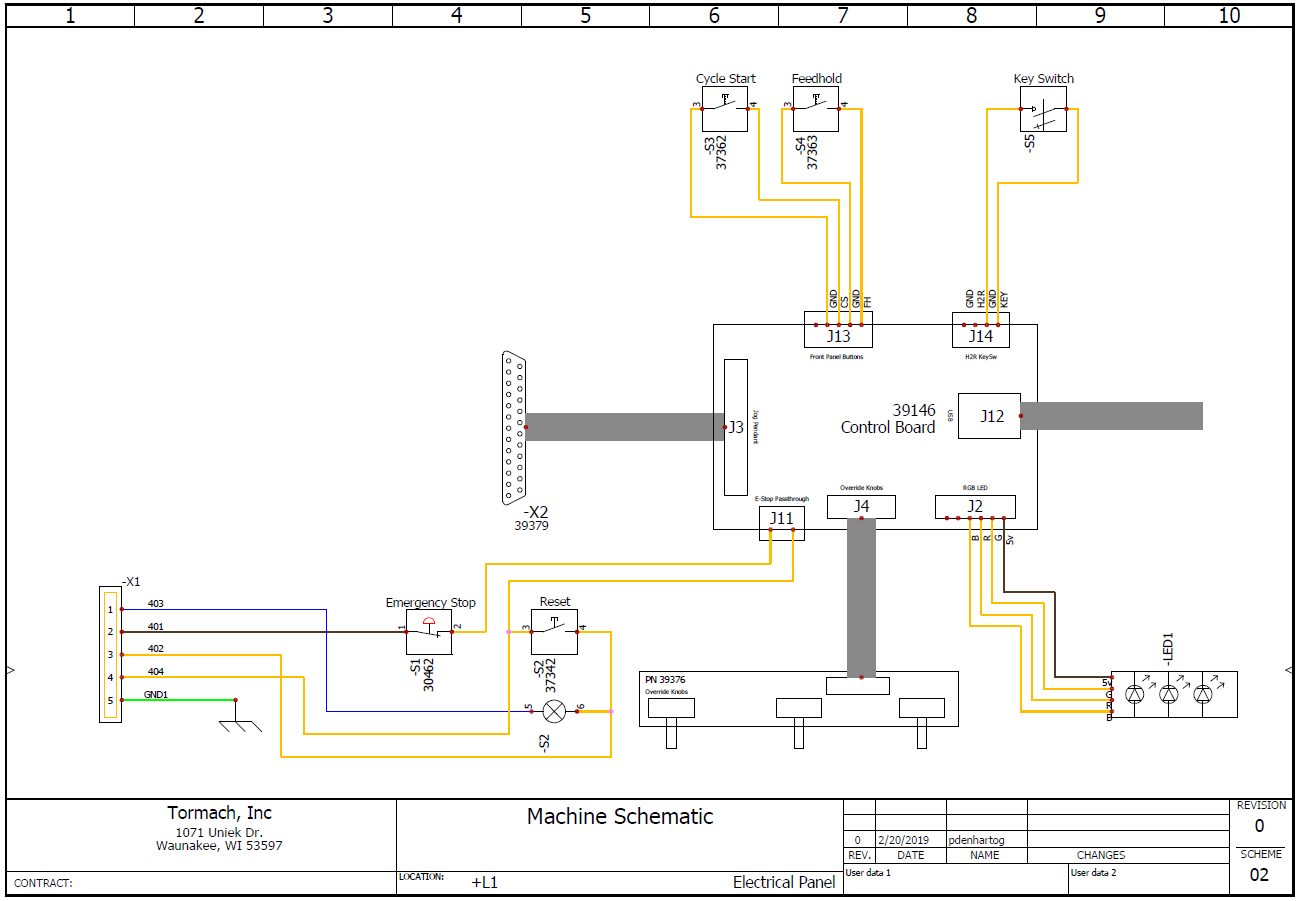Select the Emergency Stop button symbol
The height and width of the screenshot is (901, 1299).
coord(429,632)
